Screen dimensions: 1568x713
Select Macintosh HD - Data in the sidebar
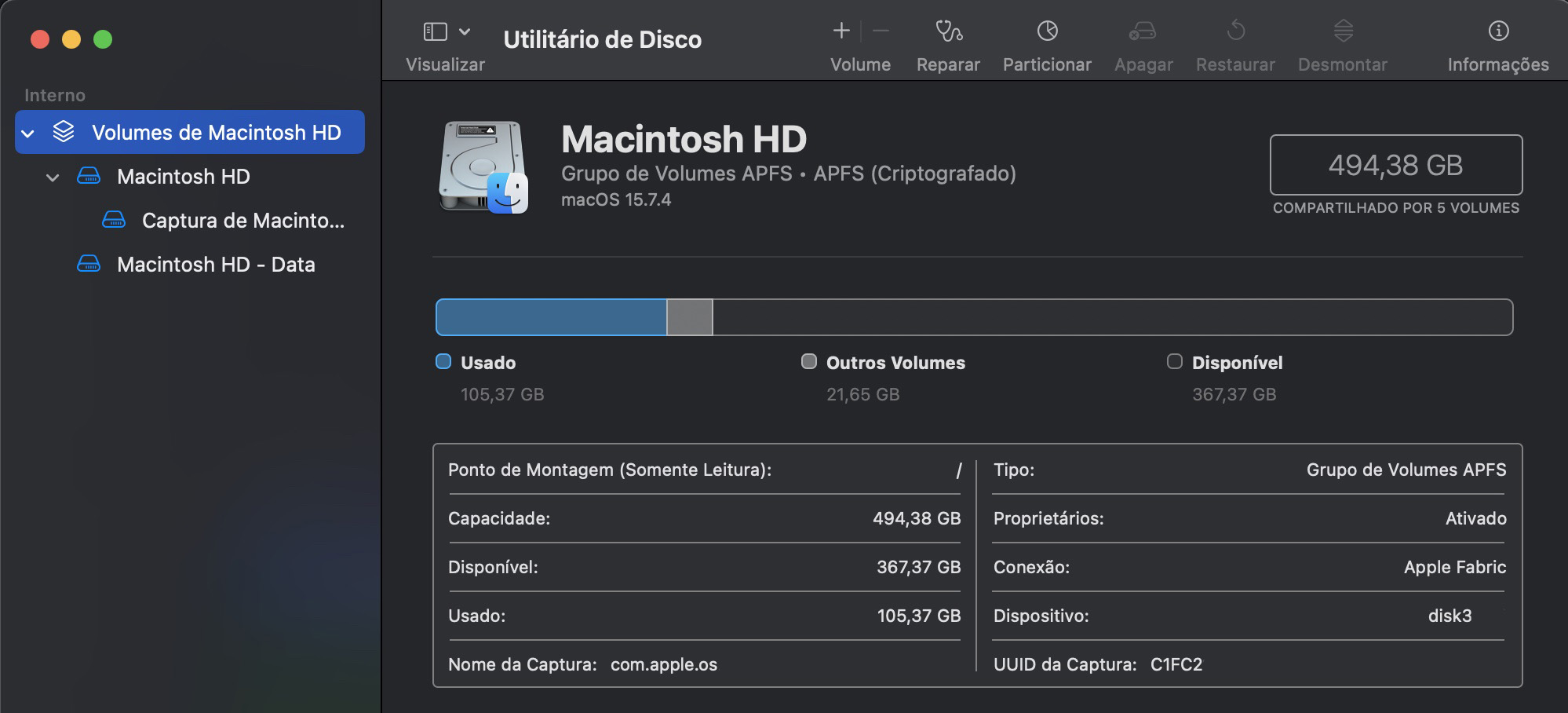[x=215, y=264]
